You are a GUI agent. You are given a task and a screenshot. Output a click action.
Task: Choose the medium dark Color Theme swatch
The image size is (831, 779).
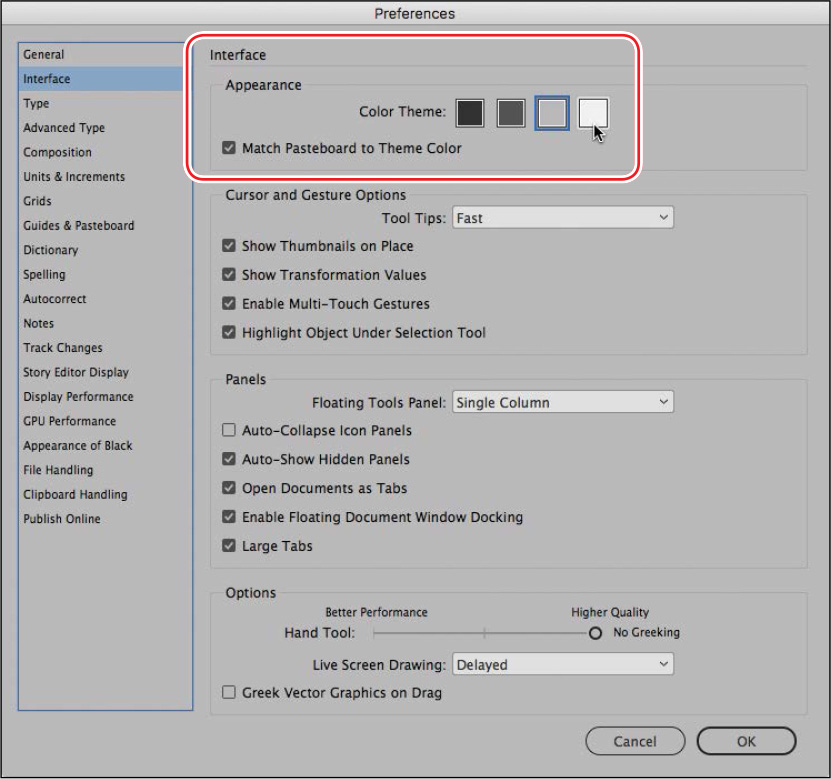tap(511, 113)
